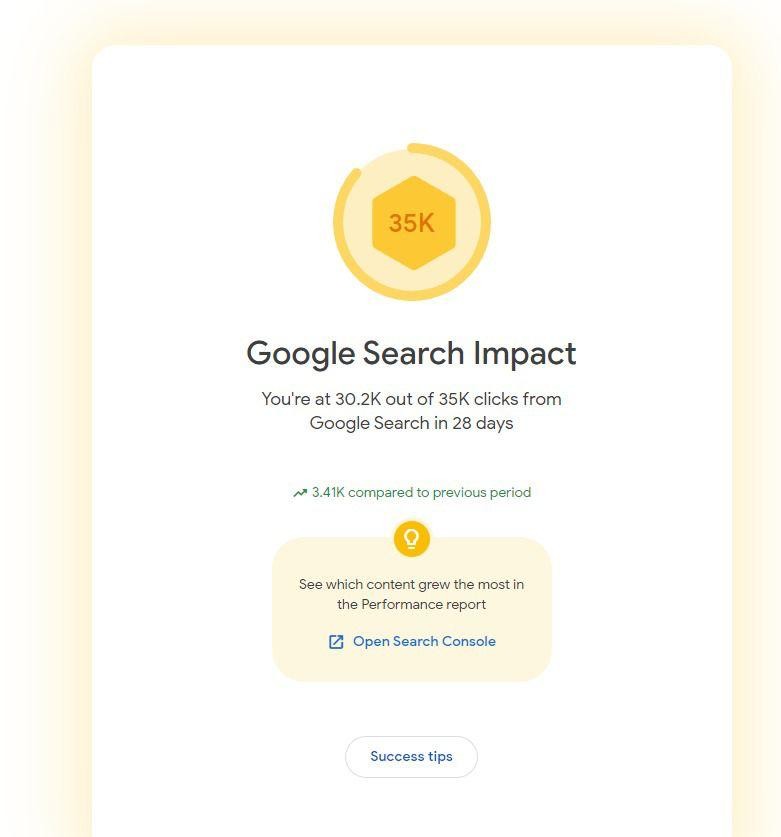Click the yellow lightbulb tip icon
The height and width of the screenshot is (837, 781).
(412, 539)
